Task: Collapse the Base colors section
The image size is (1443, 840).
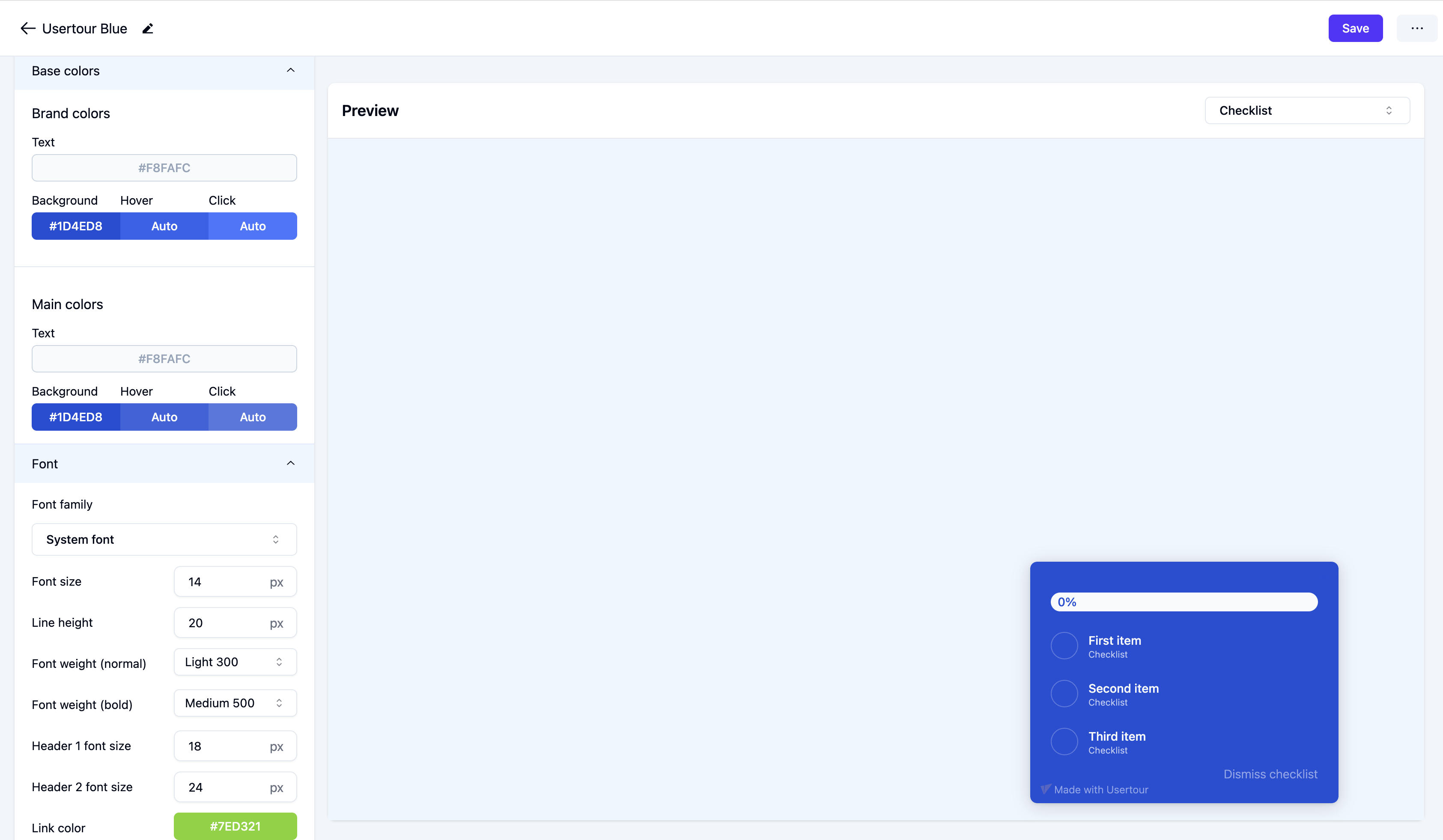Action: pos(290,71)
